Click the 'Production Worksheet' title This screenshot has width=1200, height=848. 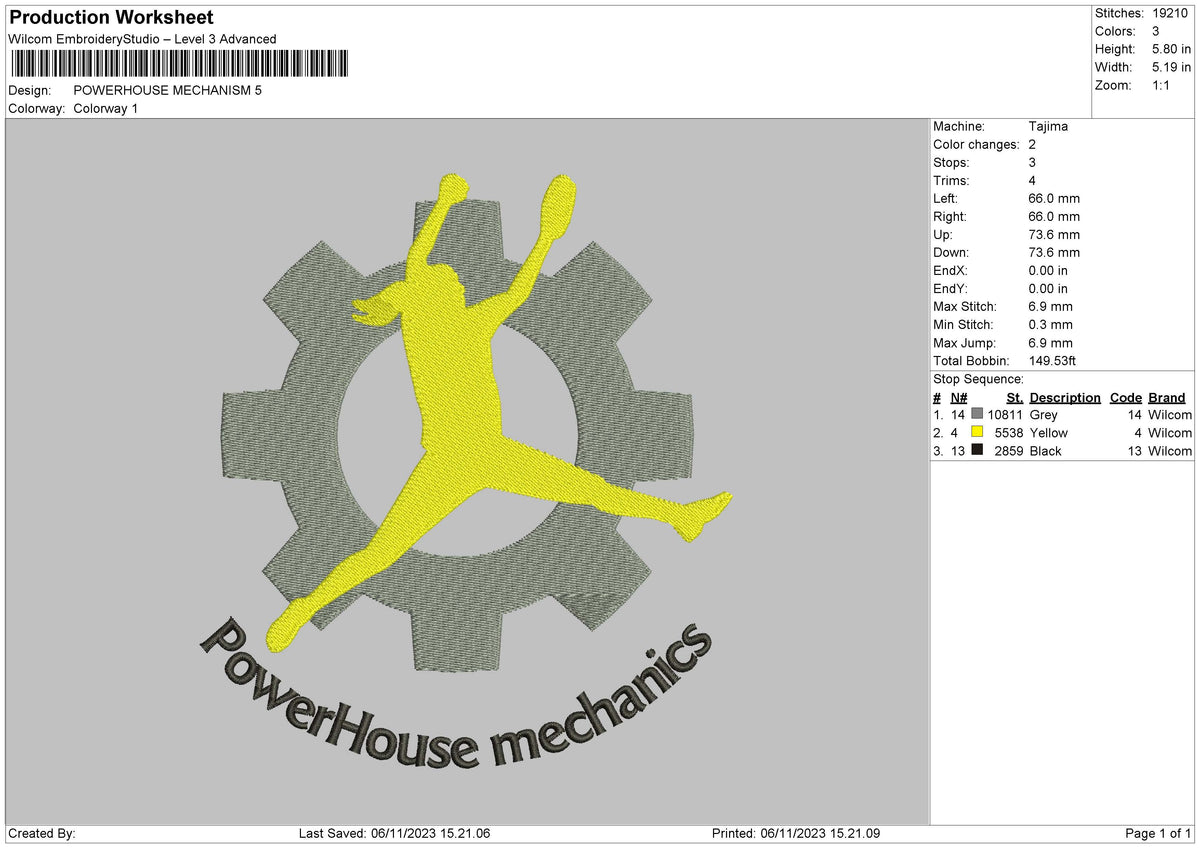point(111,17)
